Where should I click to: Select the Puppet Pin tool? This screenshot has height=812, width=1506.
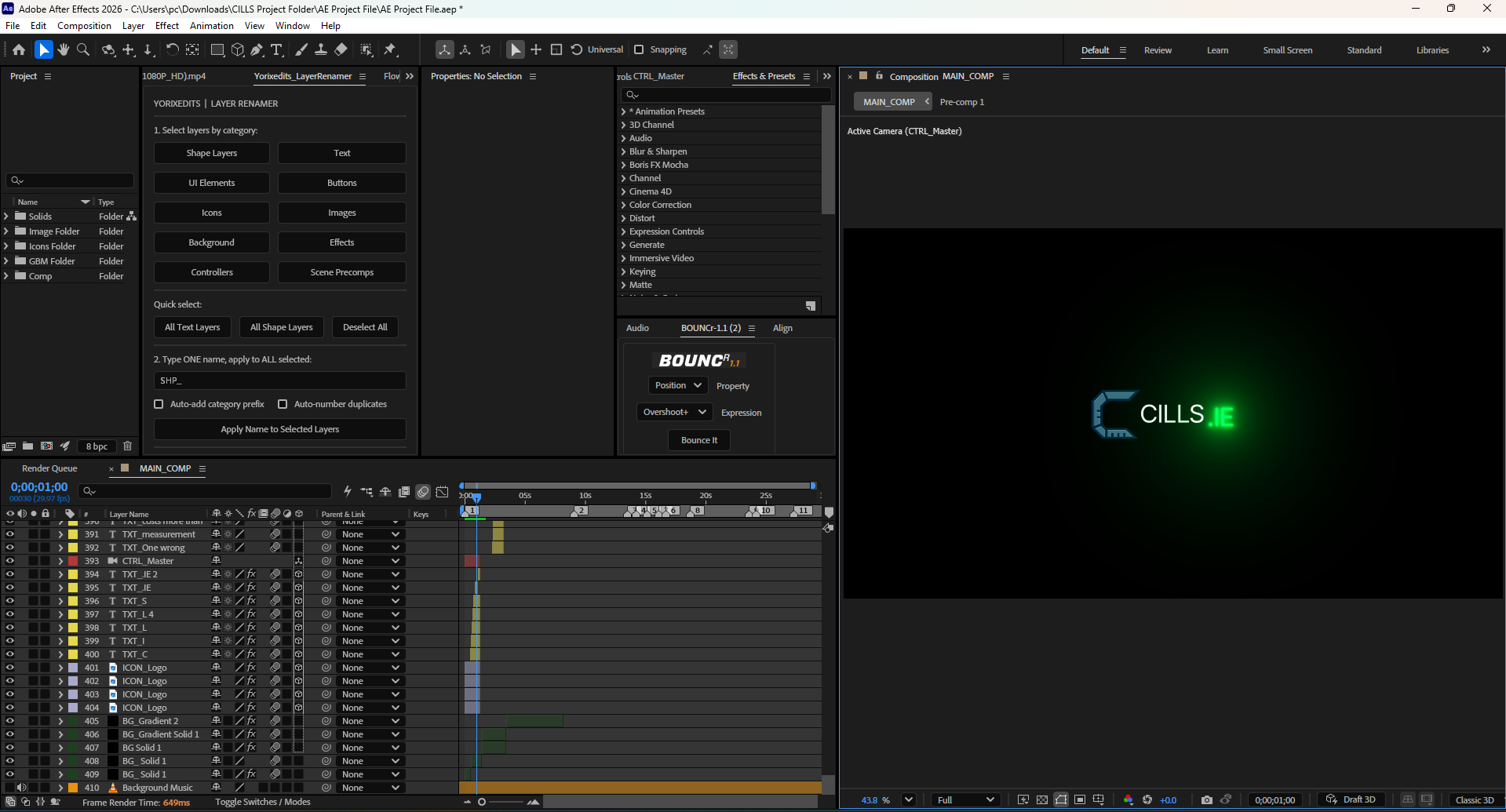(x=391, y=49)
